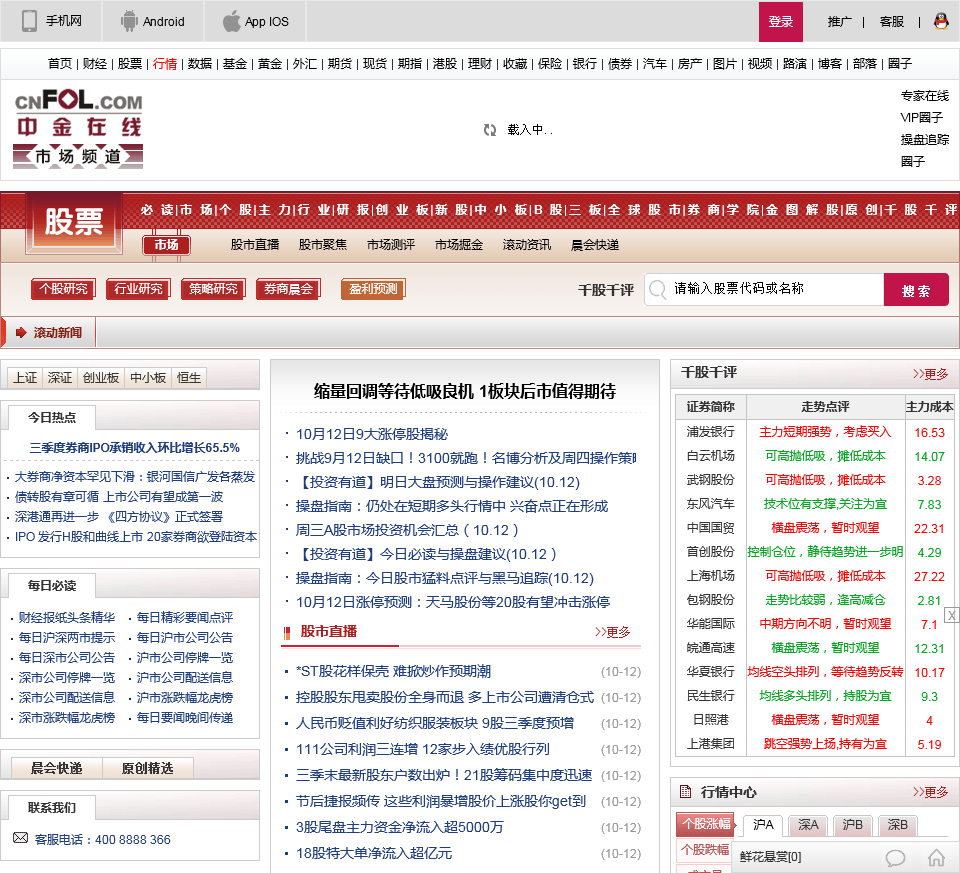Open 市场测评 in the sub-navigation
The width and height of the screenshot is (960, 873).
391,245
